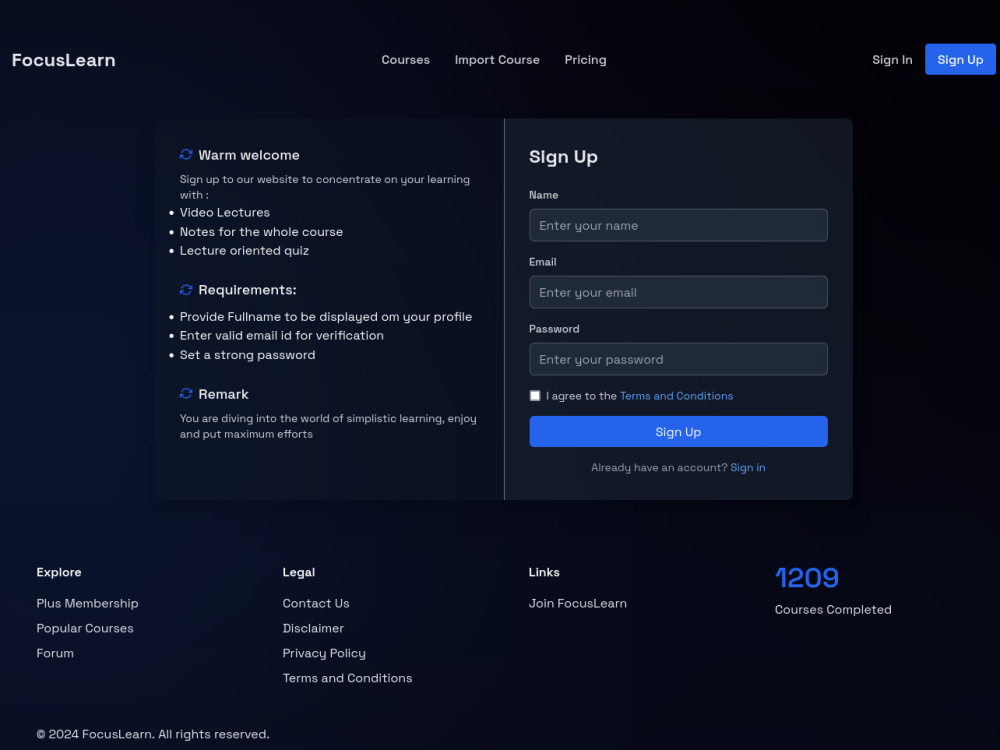Open footer Terms and Conditions link

click(x=347, y=678)
